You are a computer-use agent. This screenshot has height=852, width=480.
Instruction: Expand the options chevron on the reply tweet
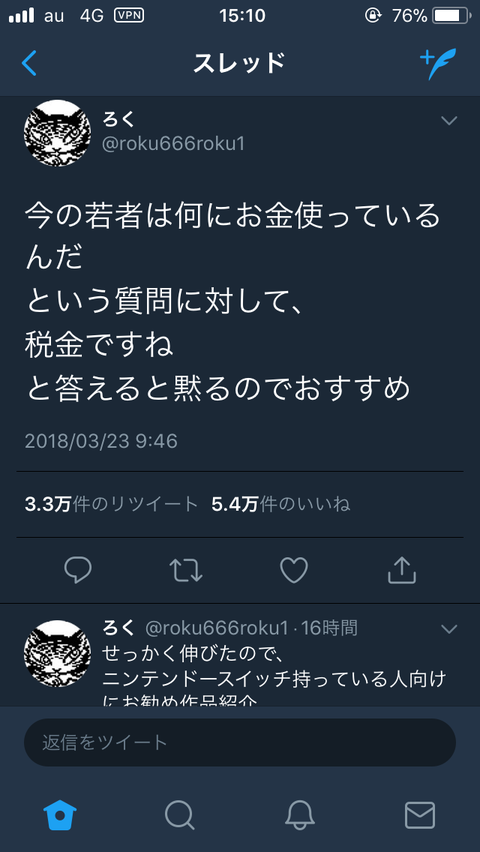tap(449, 629)
